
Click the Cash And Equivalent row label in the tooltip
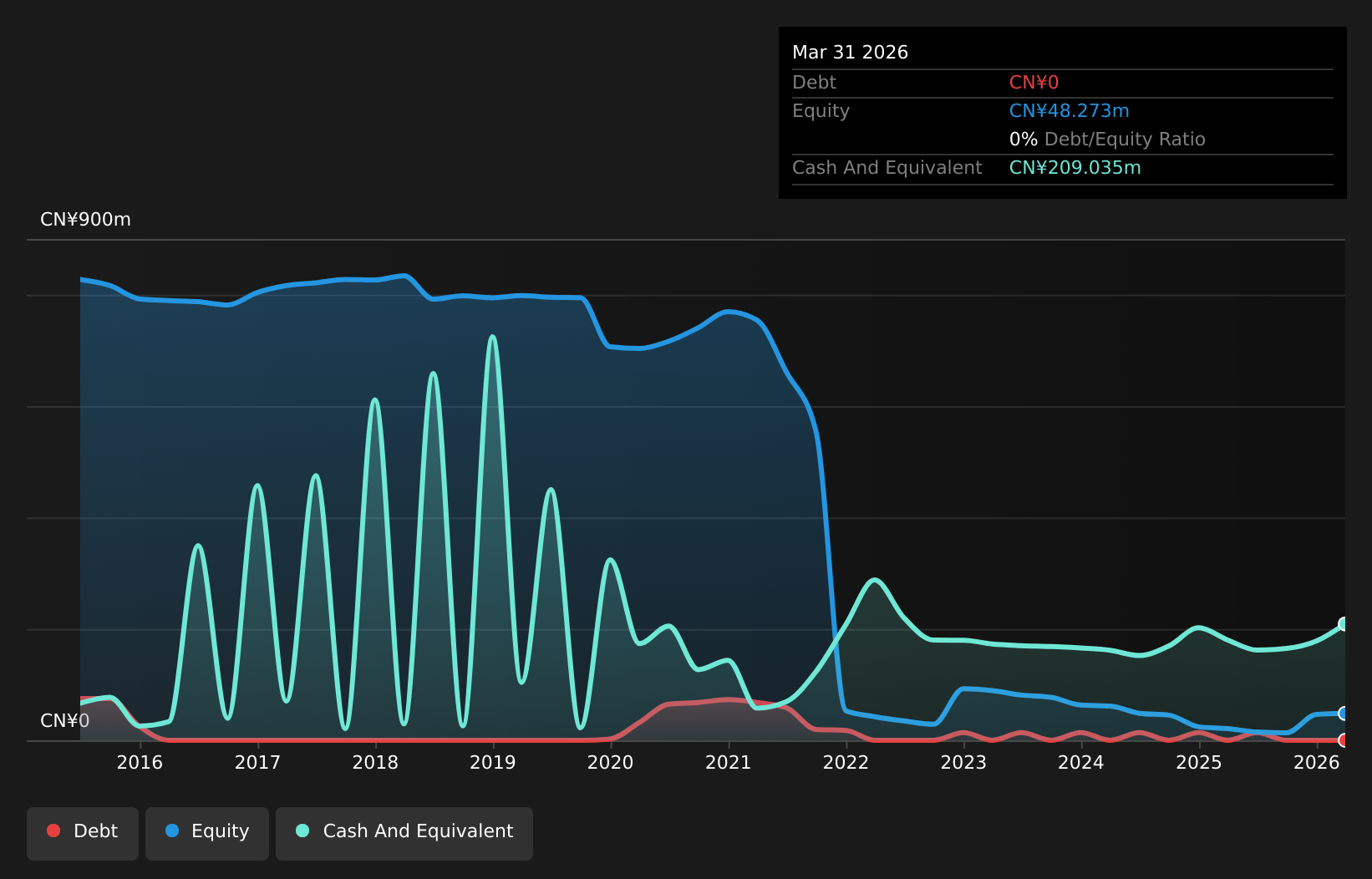coord(887,168)
